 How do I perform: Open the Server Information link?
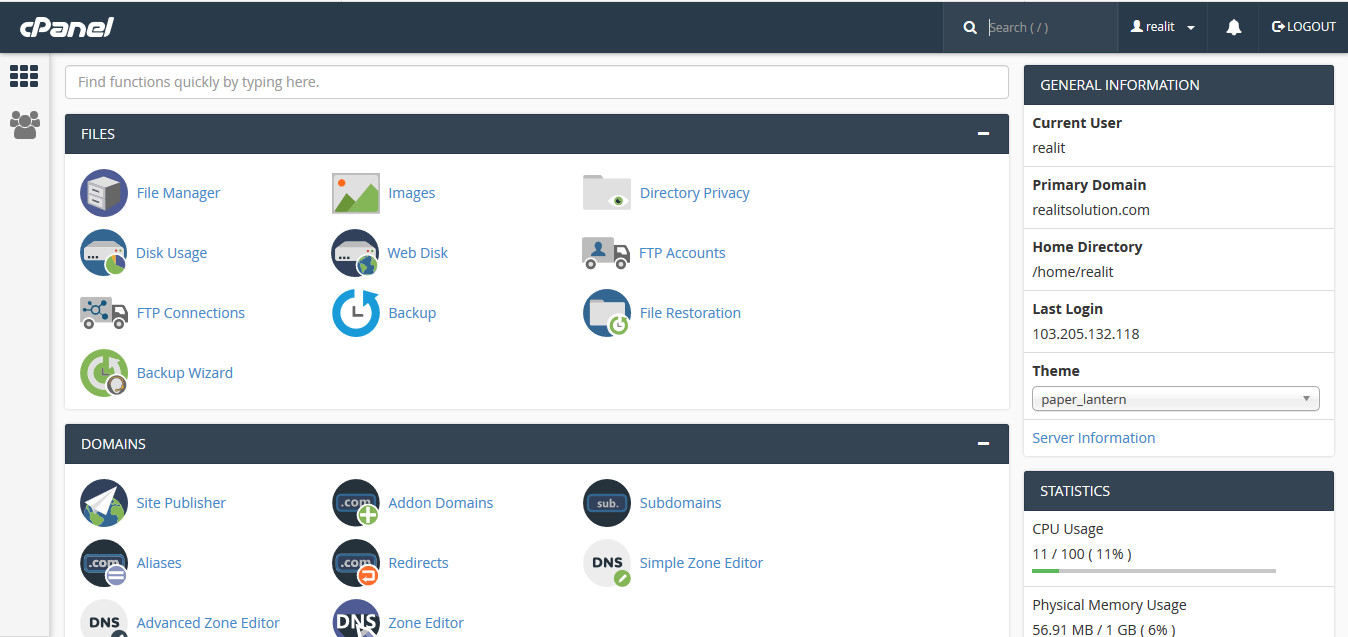(x=1093, y=438)
